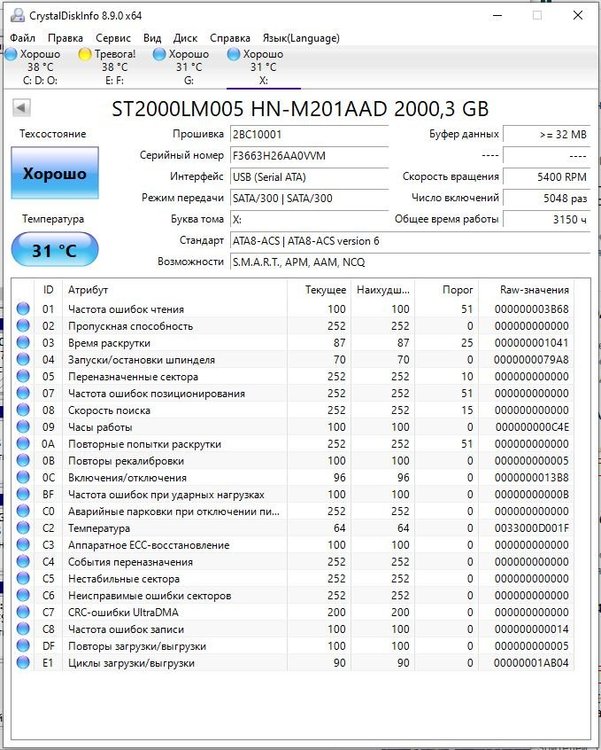601x750 pixels.
Task: Open the Файл menu
Action: tap(22, 38)
